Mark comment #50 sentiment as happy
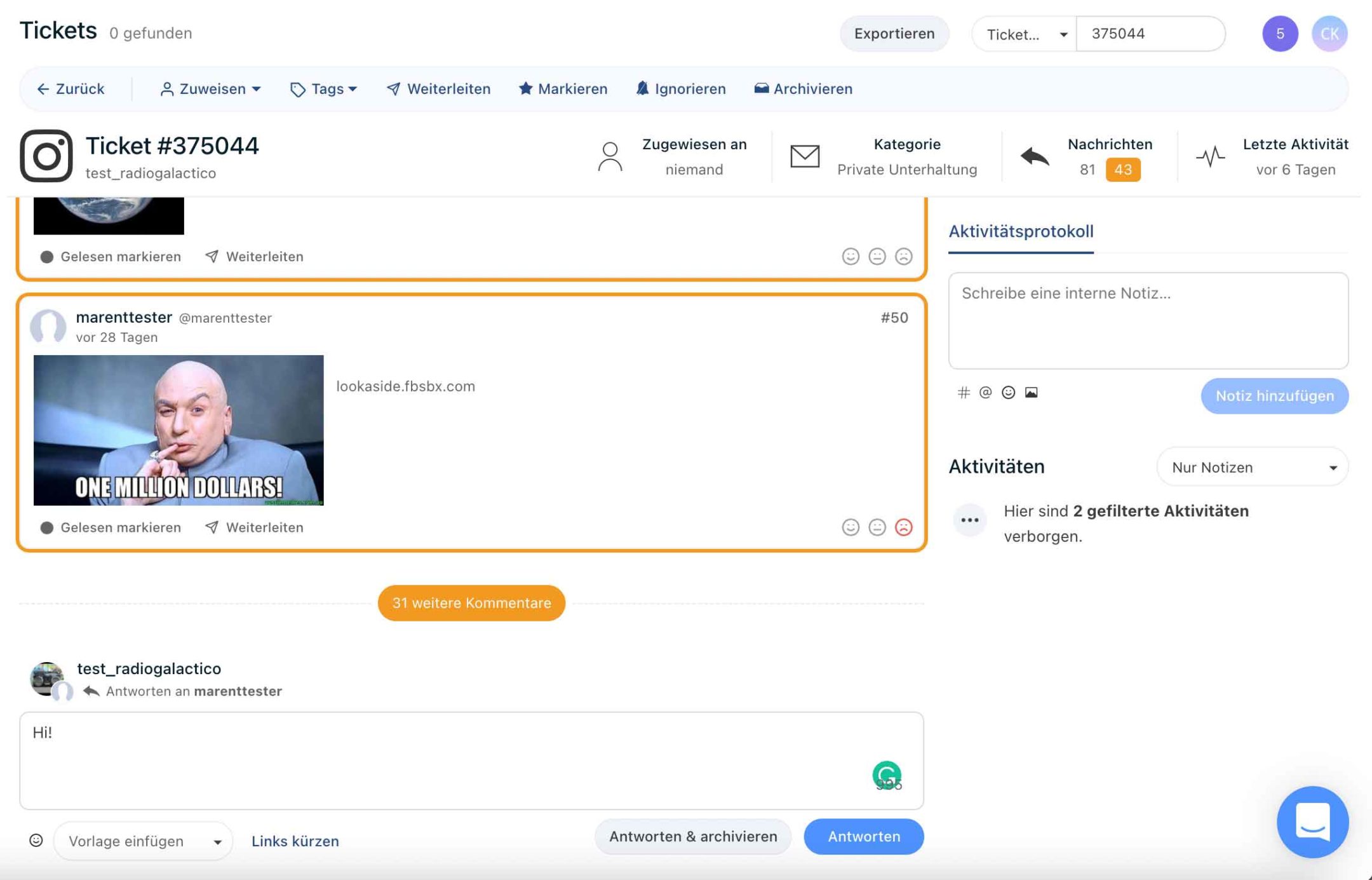The width and height of the screenshot is (1372, 880). [851, 527]
